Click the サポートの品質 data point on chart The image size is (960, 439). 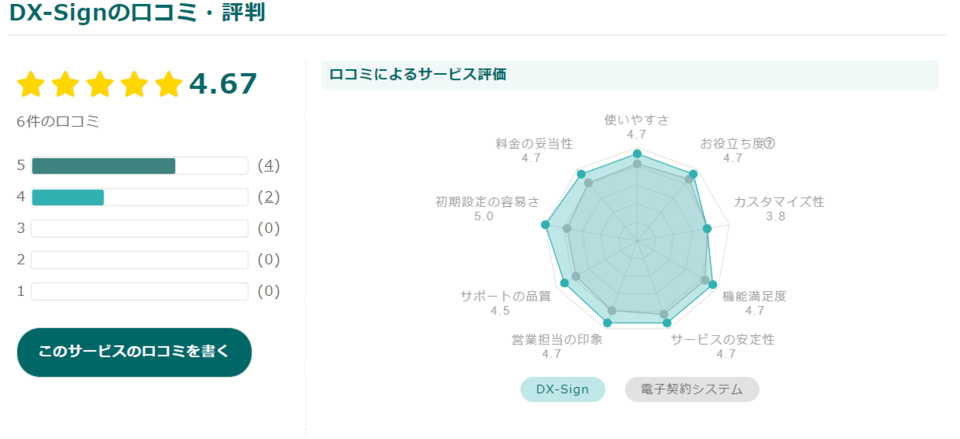click(564, 283)
